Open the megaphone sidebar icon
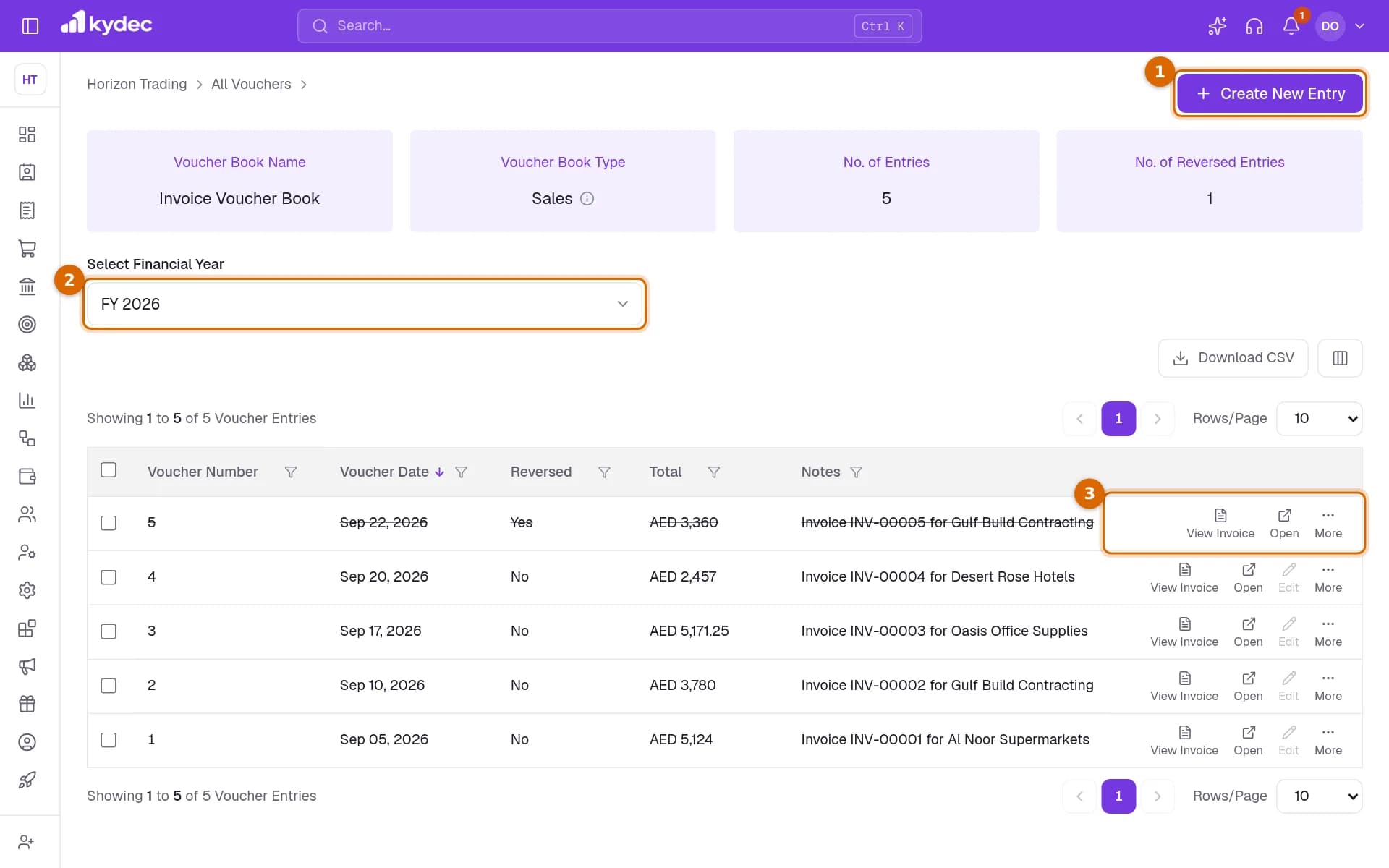The image size is (1389, 868). pyautogui.click(x=27, y=666)
